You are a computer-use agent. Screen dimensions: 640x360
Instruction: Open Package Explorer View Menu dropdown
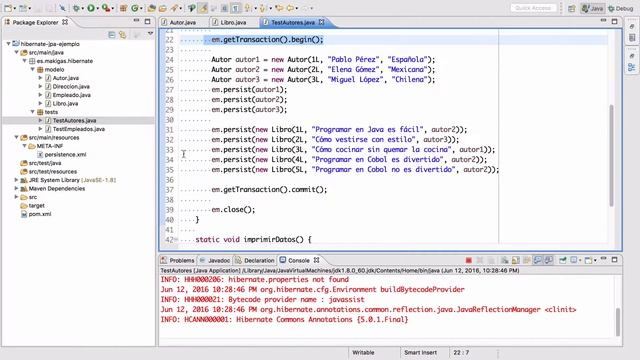tap(150, 34)
